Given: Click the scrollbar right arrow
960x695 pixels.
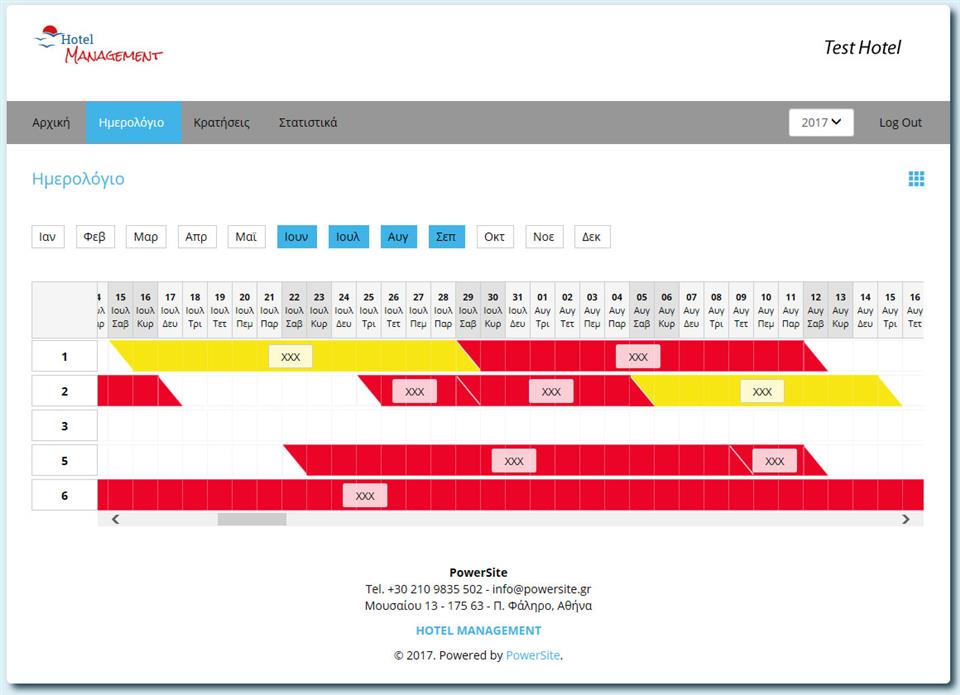Looking at the screenshot, I should [x=905, y=519].
